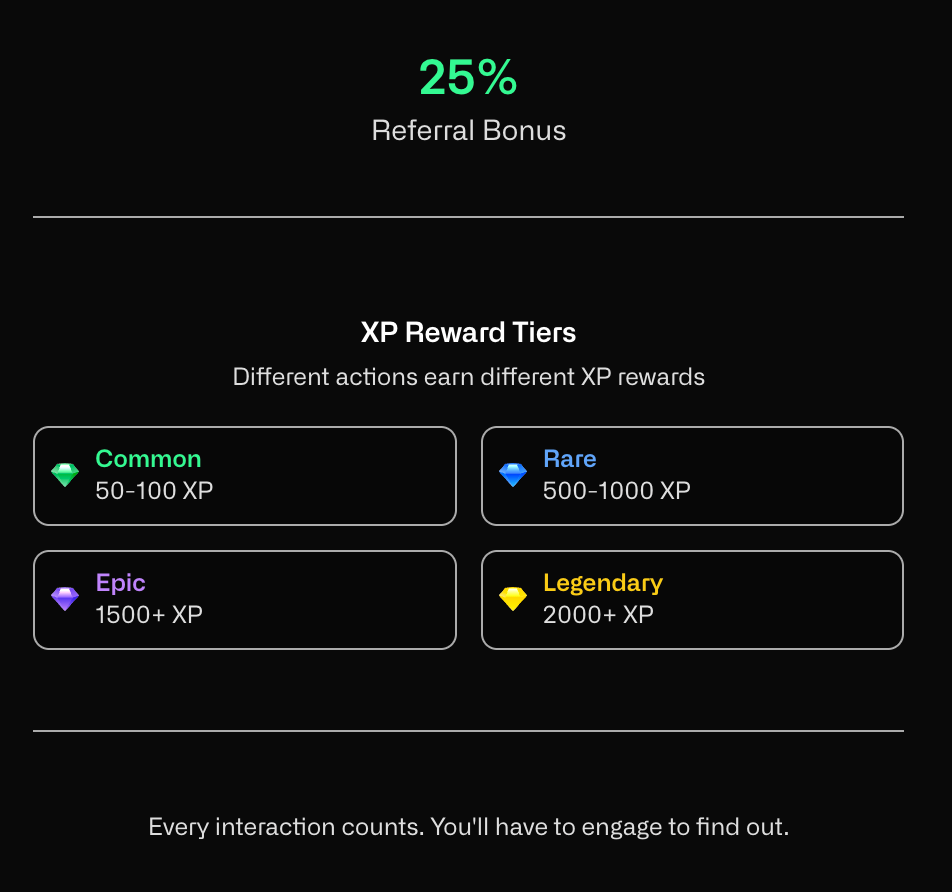This screenshot has height=892, width=952.
Task: Click the Common tier title text
Action: (148, 459)
